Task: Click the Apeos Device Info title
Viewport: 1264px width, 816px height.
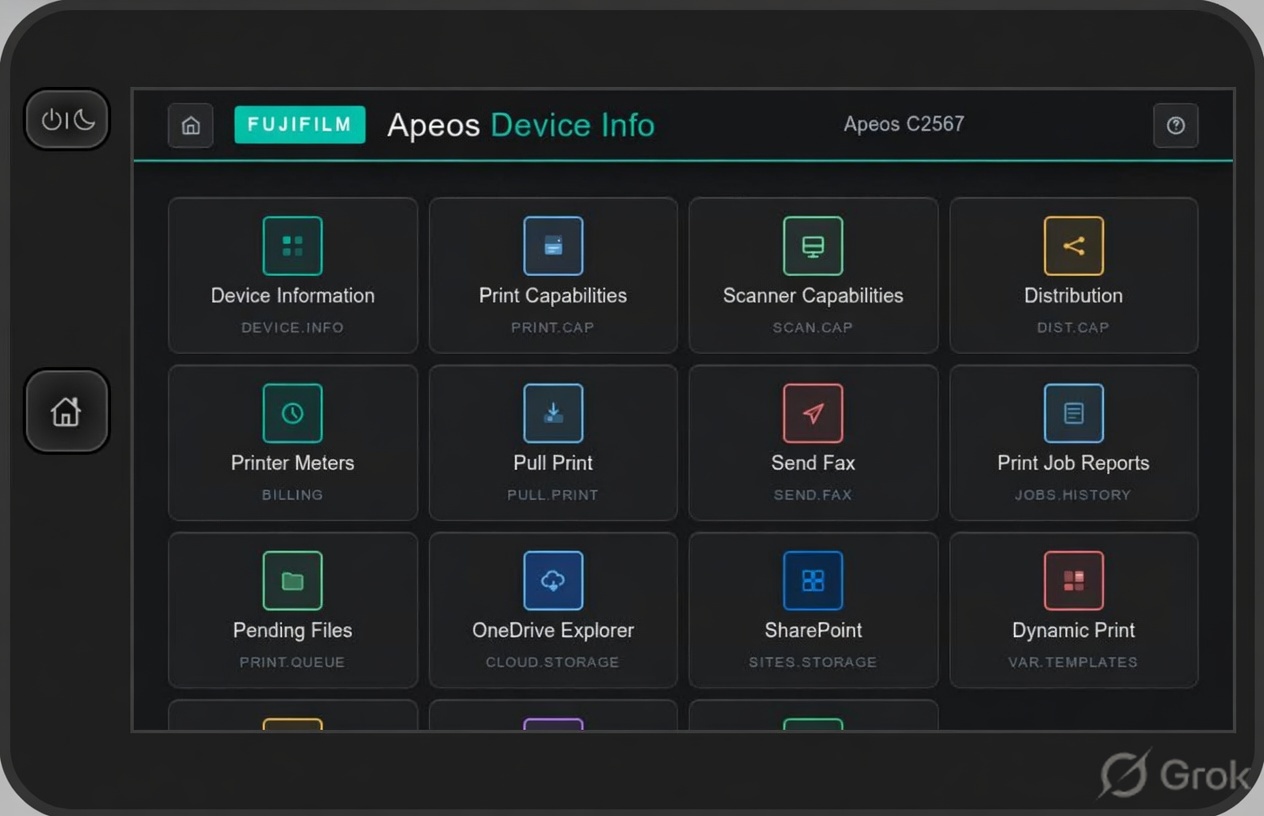Action: (x=521, y=125)
